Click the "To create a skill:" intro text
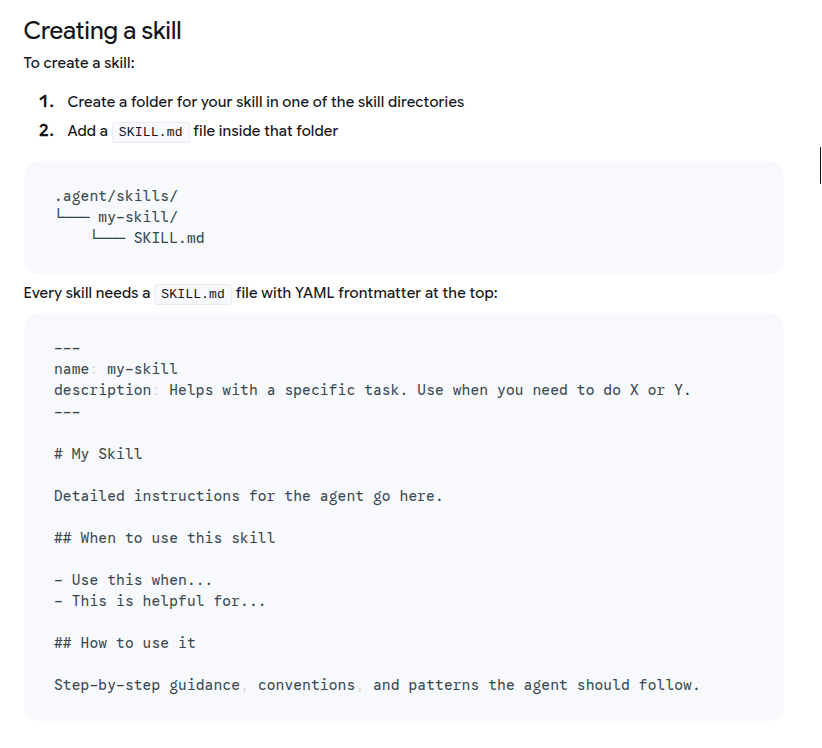This screenshot has height=748, width=822. [79, 63]
